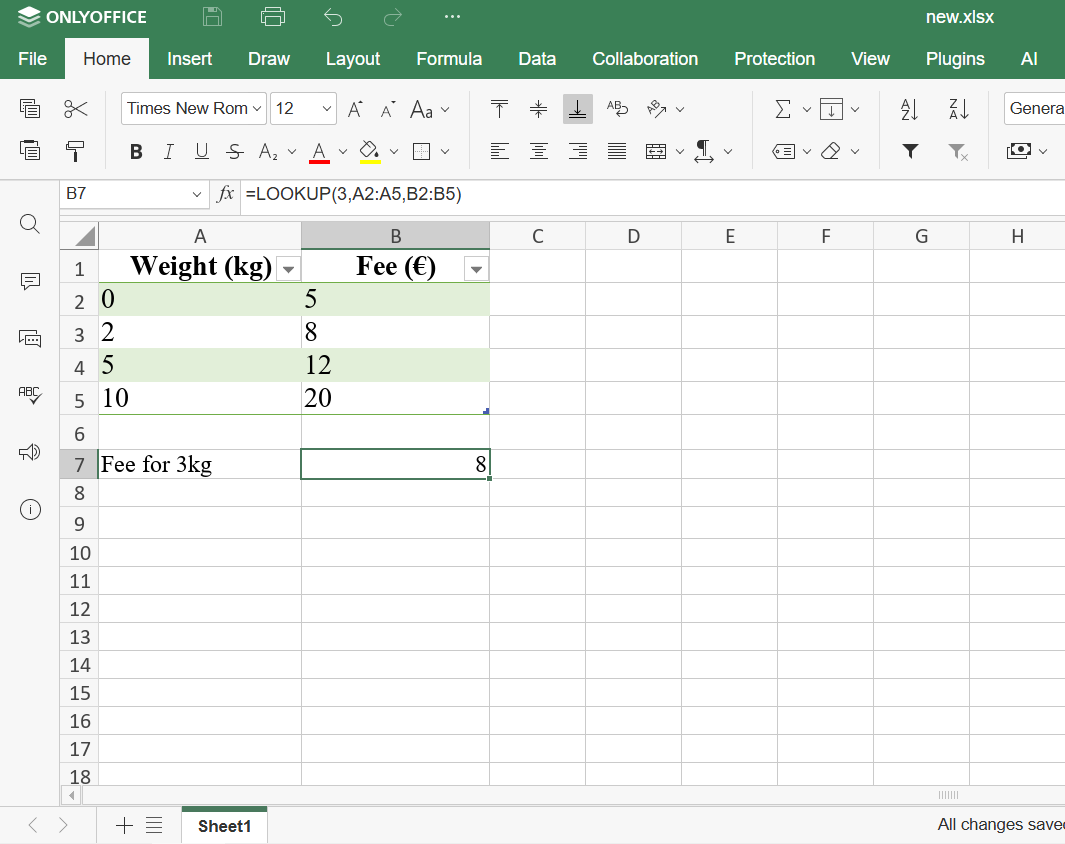Apply a filter with the Filter icon
The height and width of the screenshot is (844, 1065).
pyautogui.click(x=910, y=150)
